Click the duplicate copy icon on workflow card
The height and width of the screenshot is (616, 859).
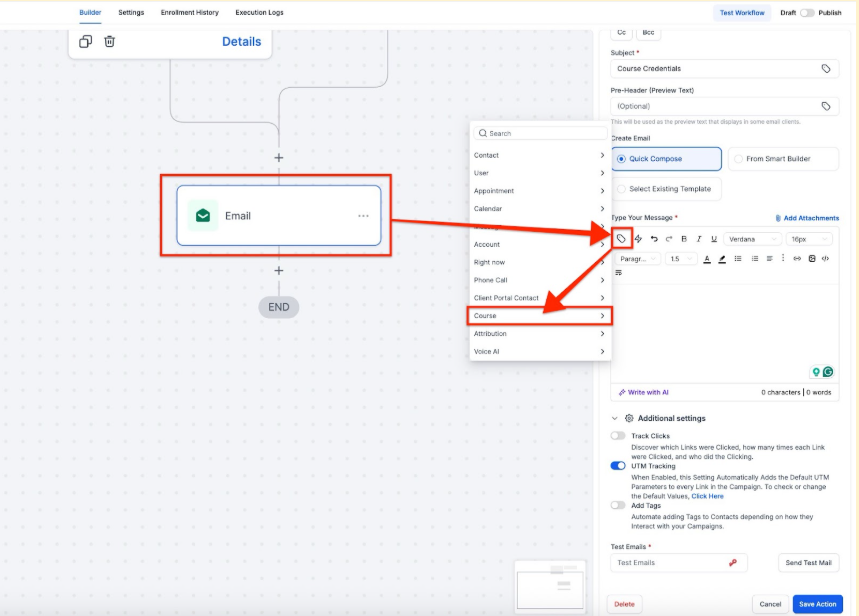[x=85, y=41]
